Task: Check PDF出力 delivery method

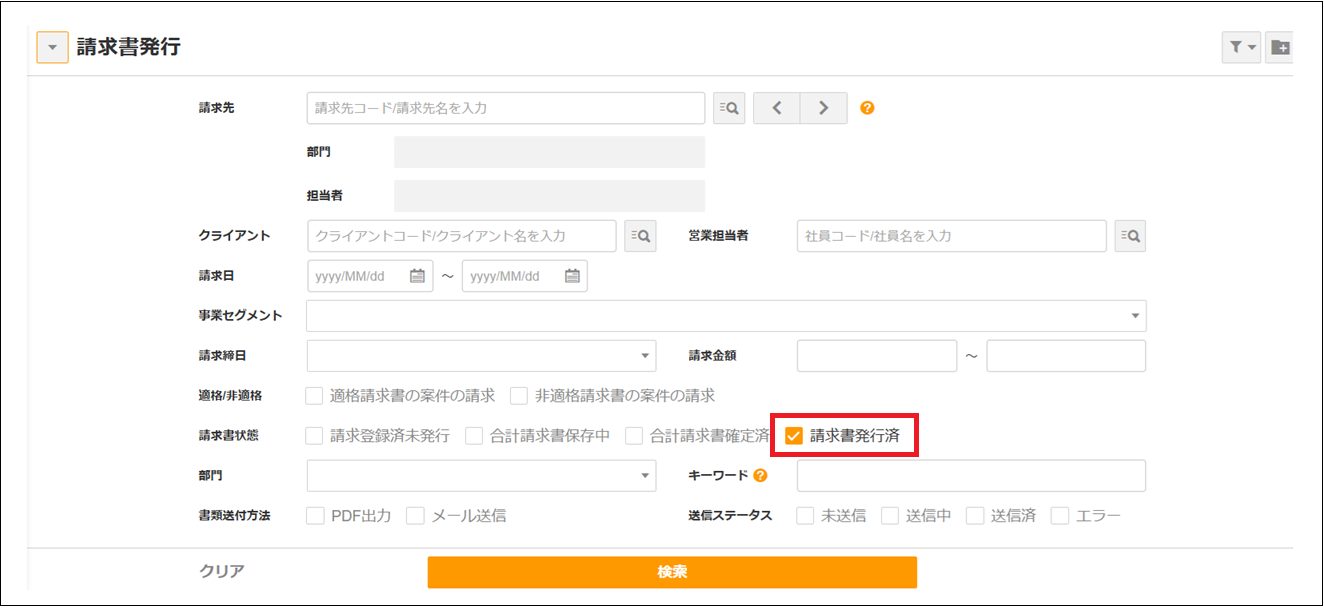Action: click(x=315, y=516)
